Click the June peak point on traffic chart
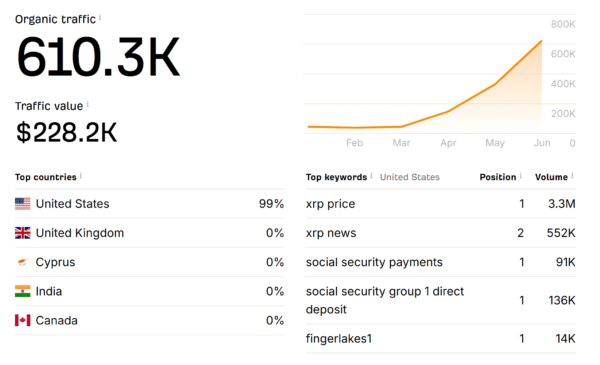The width and height of the screenshot is (600, 365). [x=541, y=41]
